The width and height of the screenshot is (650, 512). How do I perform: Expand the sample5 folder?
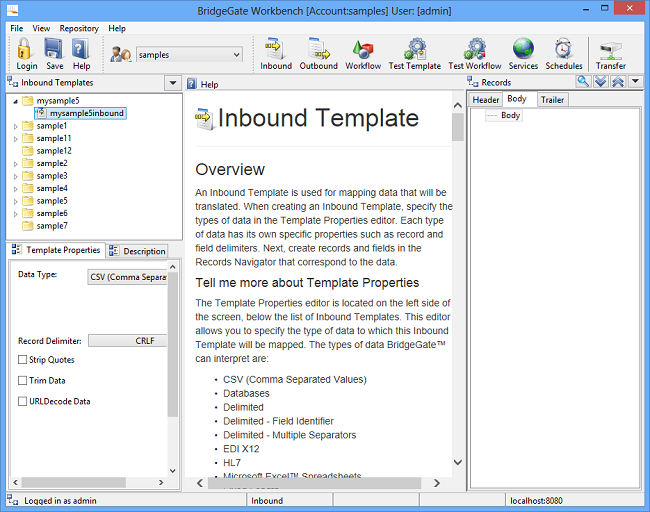coord(15,201)
